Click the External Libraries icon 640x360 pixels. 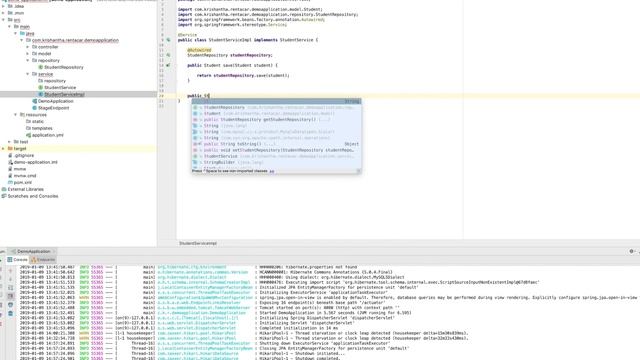click(4, 189)
